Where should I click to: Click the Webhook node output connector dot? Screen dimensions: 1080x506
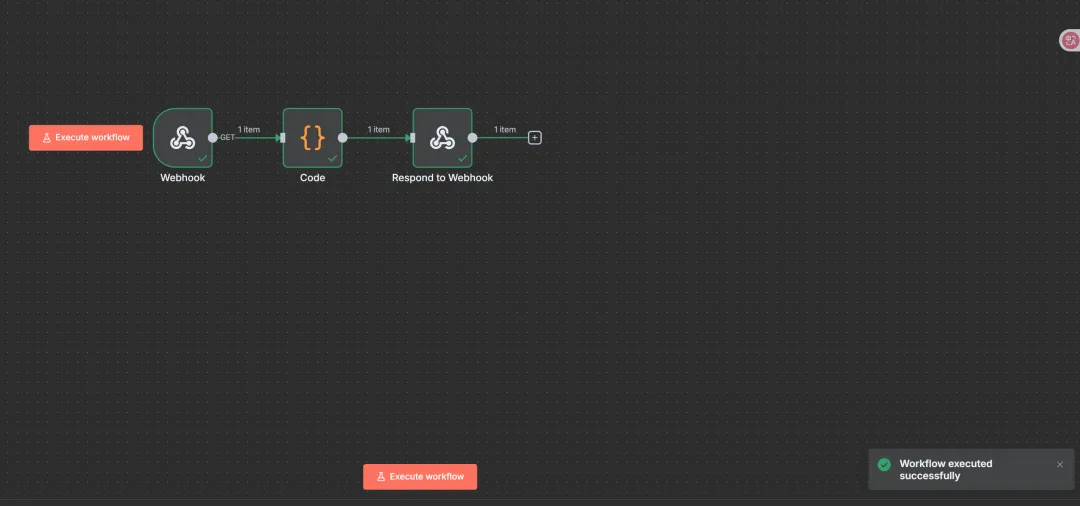(x=213, y=138)
